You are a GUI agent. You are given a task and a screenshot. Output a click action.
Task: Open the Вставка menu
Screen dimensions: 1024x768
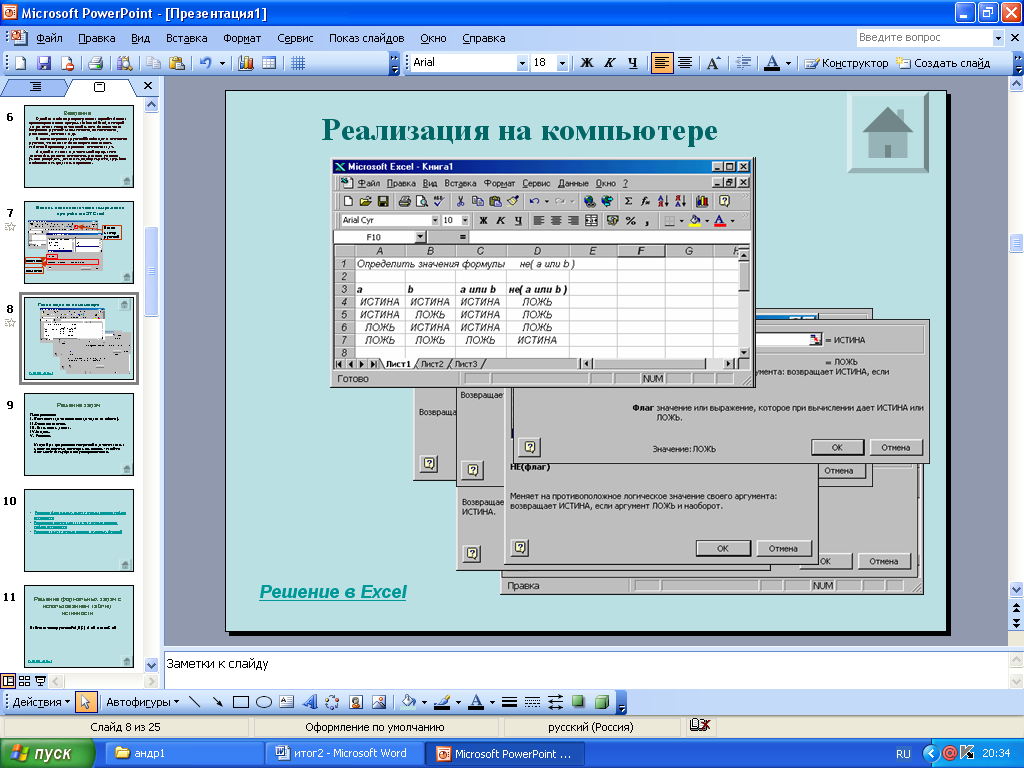point(186,38)
